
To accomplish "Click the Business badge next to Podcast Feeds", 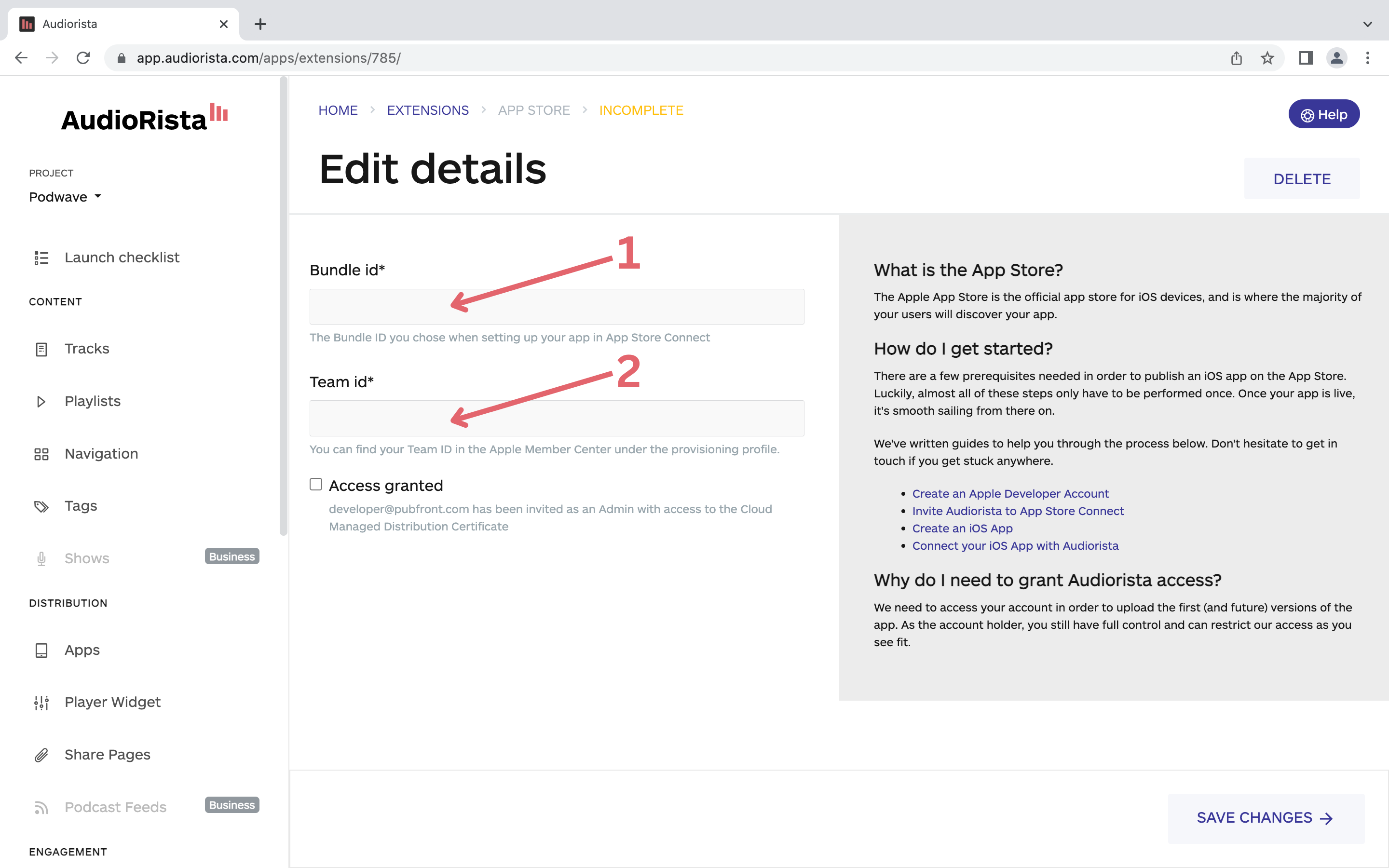I will (232, 805).
